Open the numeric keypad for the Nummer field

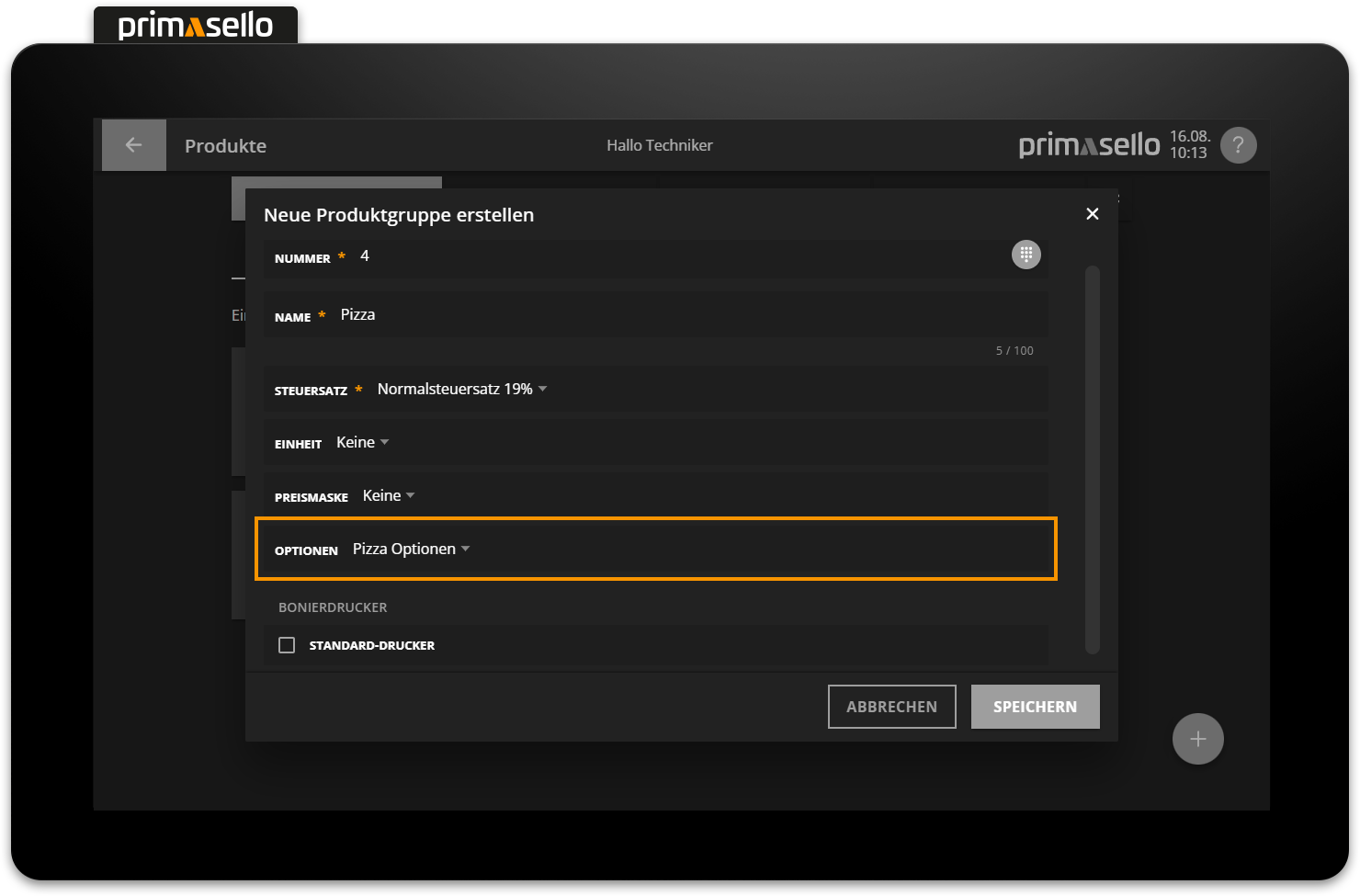1026,255
